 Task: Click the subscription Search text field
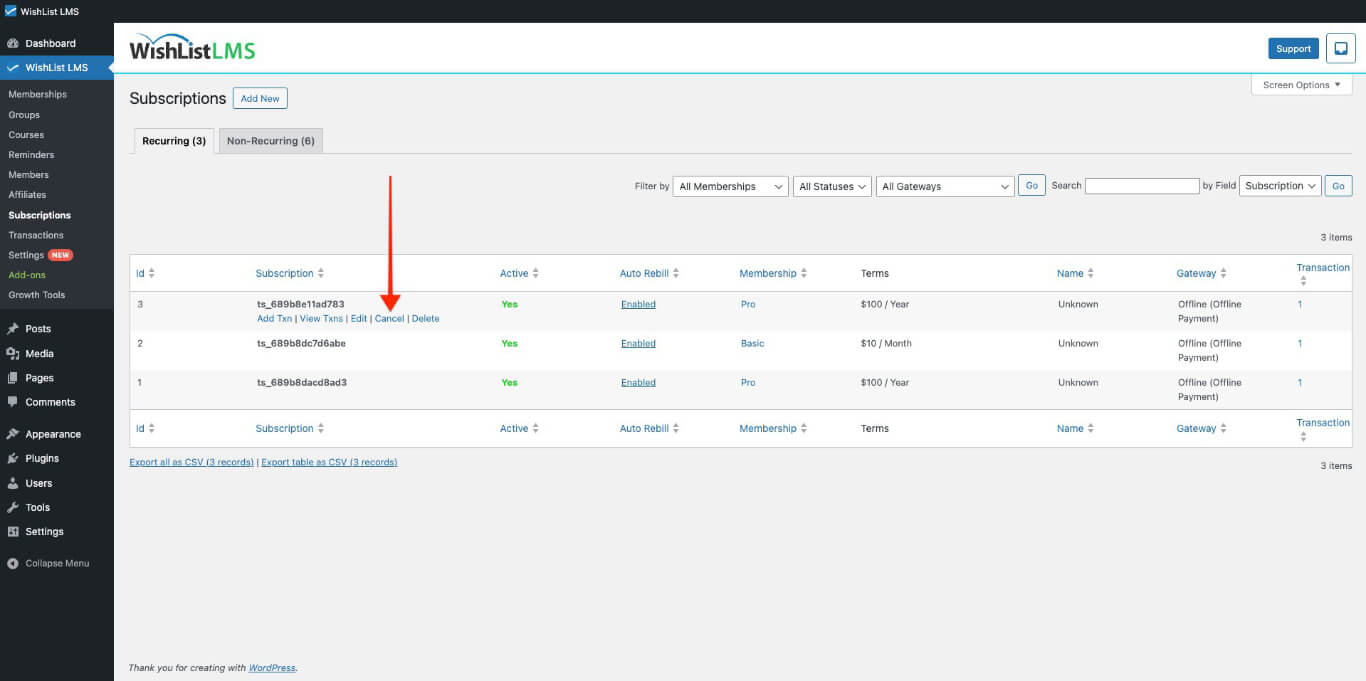point(1141,186)
